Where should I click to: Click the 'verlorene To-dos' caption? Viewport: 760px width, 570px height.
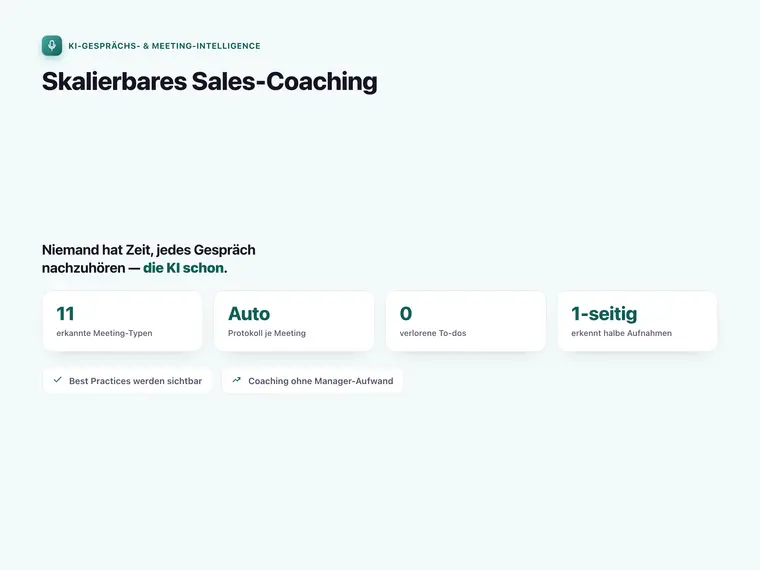pyautogui.click(x=433, y=333)
